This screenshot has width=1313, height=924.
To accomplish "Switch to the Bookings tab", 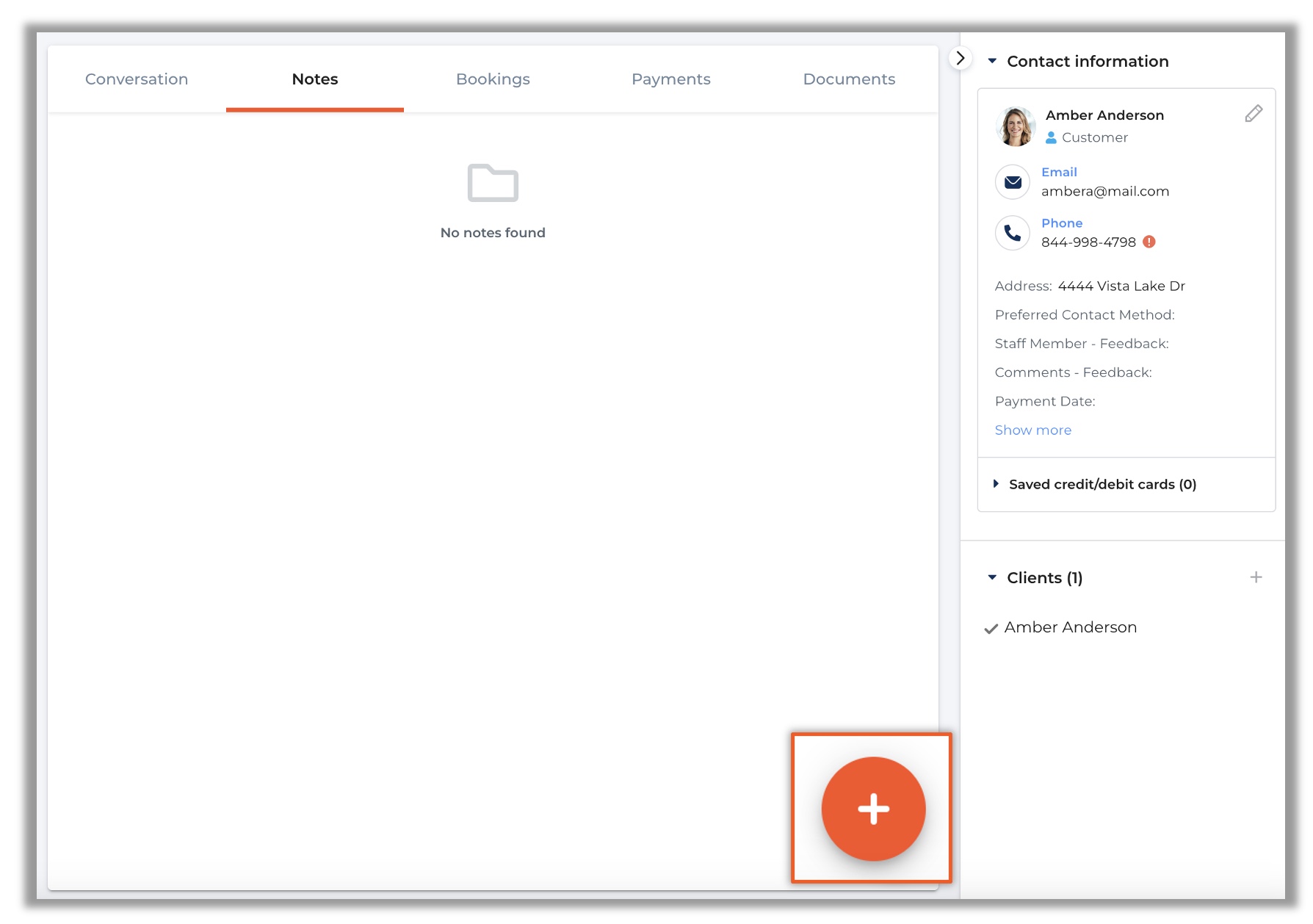I will (x=493, y=79).
